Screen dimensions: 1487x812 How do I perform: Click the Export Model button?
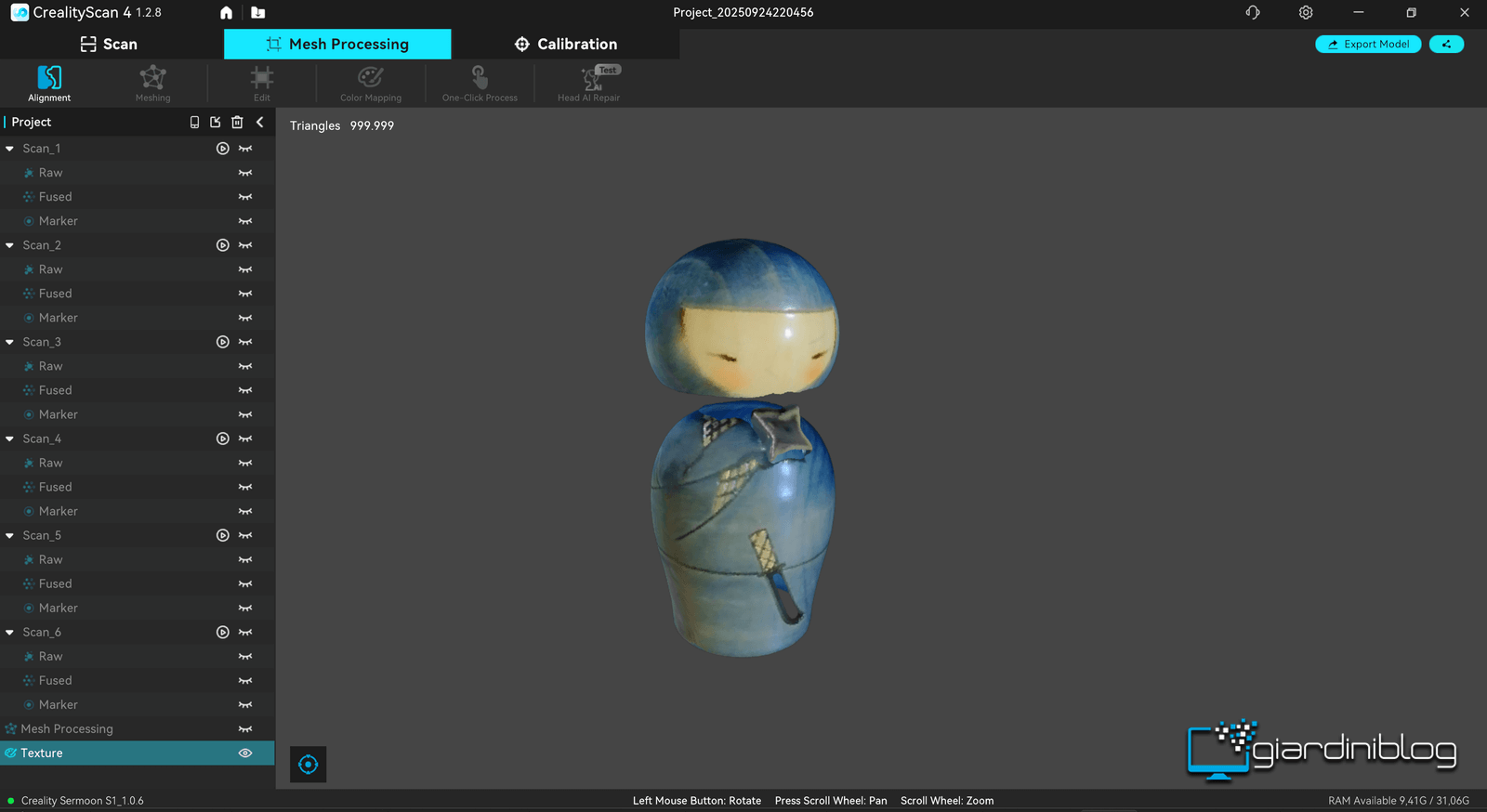coord(1367,45)
